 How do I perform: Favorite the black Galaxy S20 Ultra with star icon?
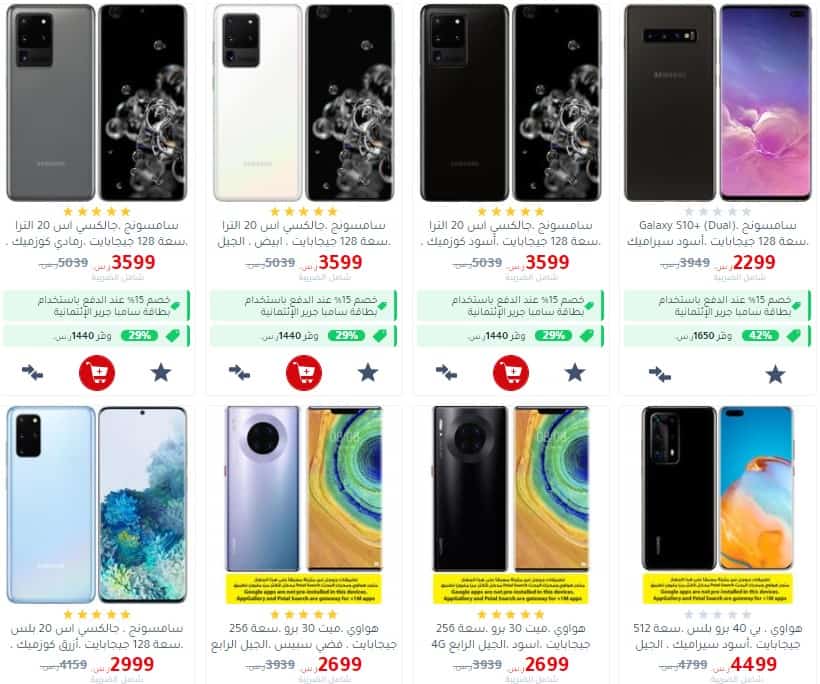point(575,373)
